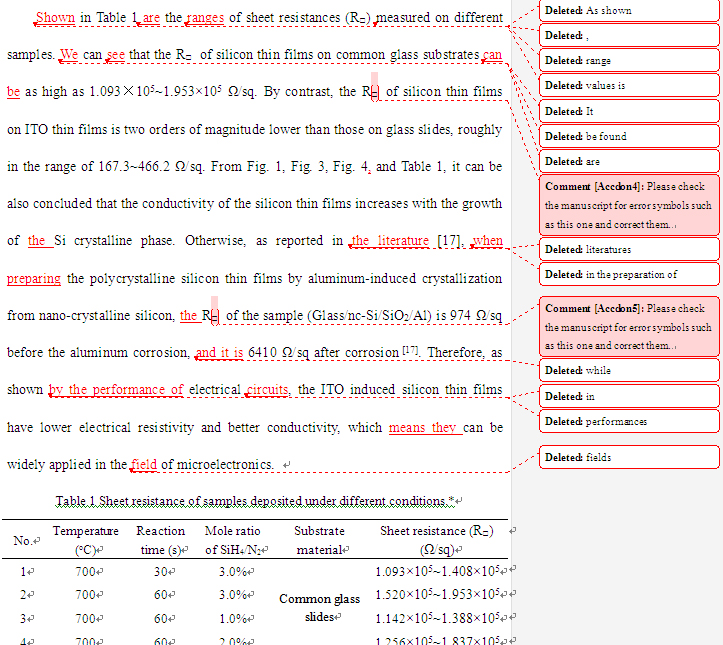
Task: Click the "Deleted: fields" revision balloon
Action: (629, 458)
